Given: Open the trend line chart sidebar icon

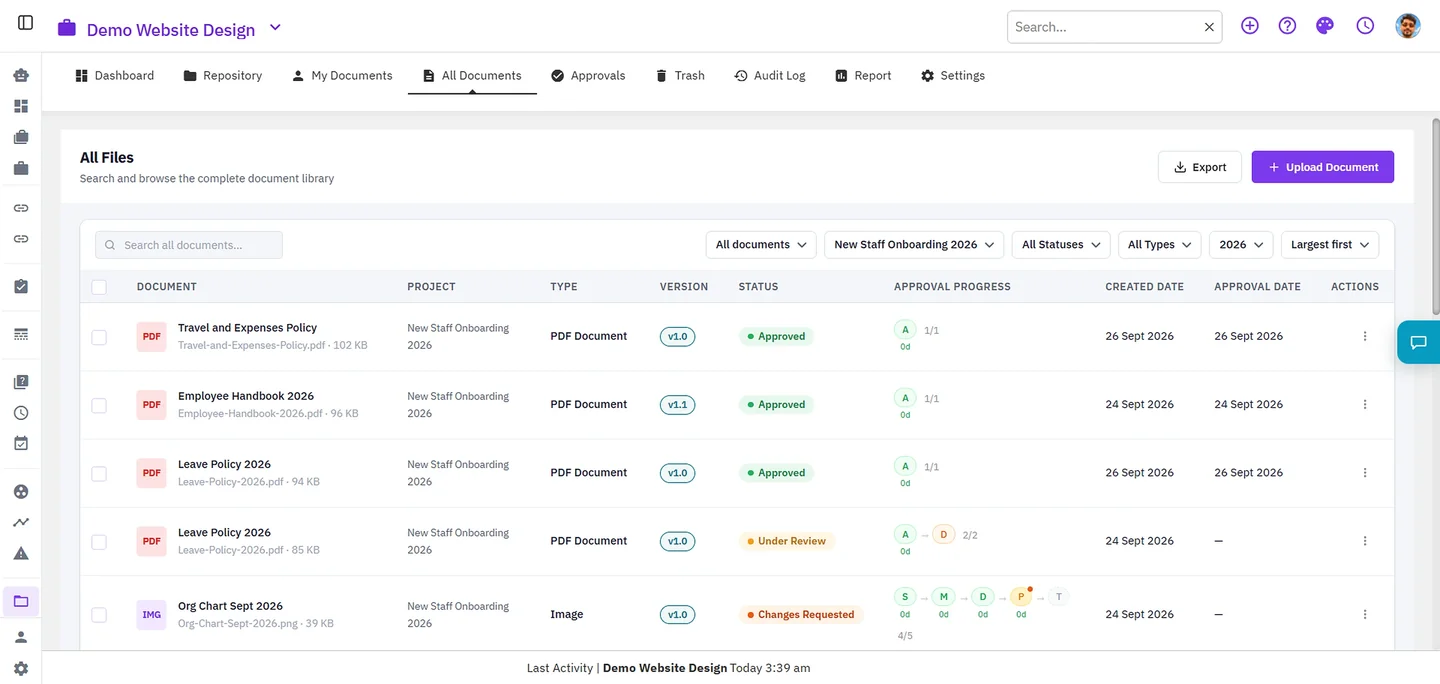Looking at the screenshot, I should tap(21, 522).
